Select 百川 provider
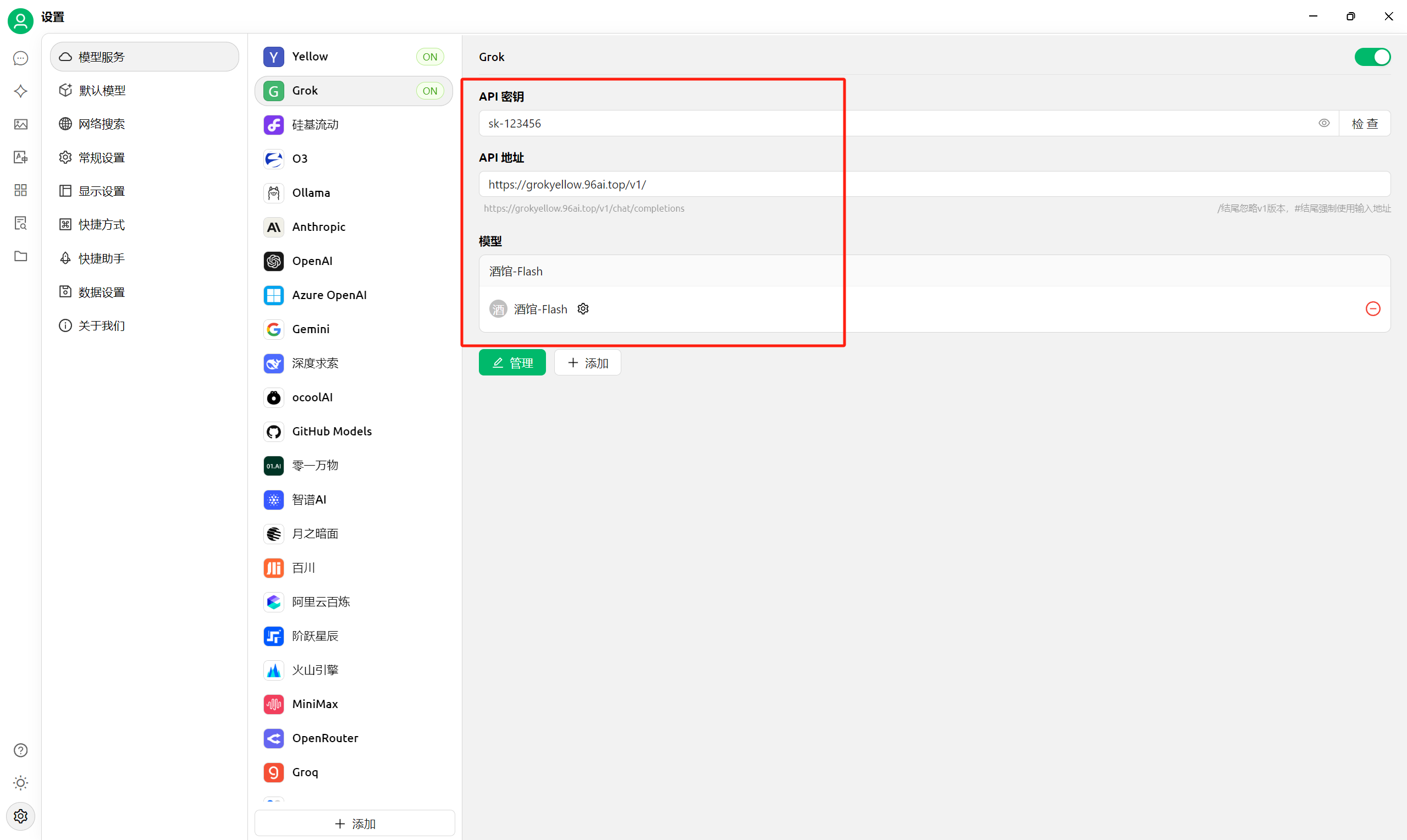 pyautogui.click(x=354, y=568)
